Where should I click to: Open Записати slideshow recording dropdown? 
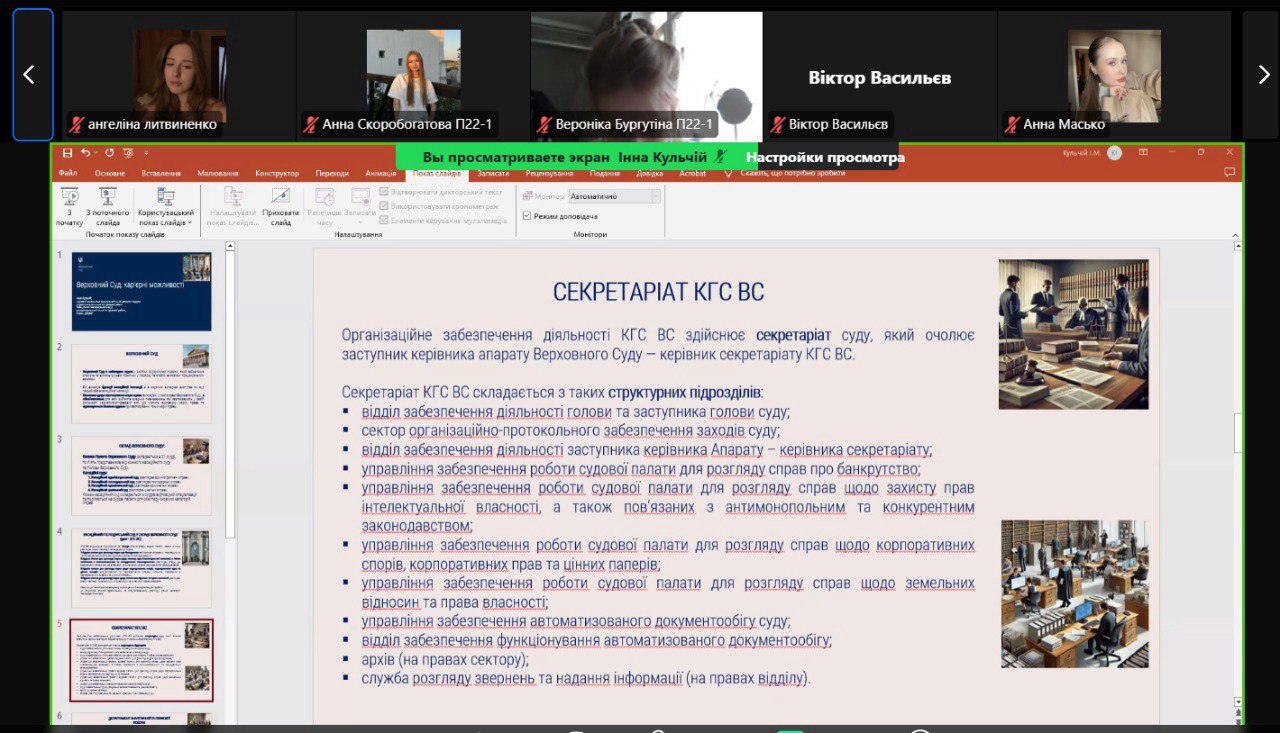(x=360, y=207)
